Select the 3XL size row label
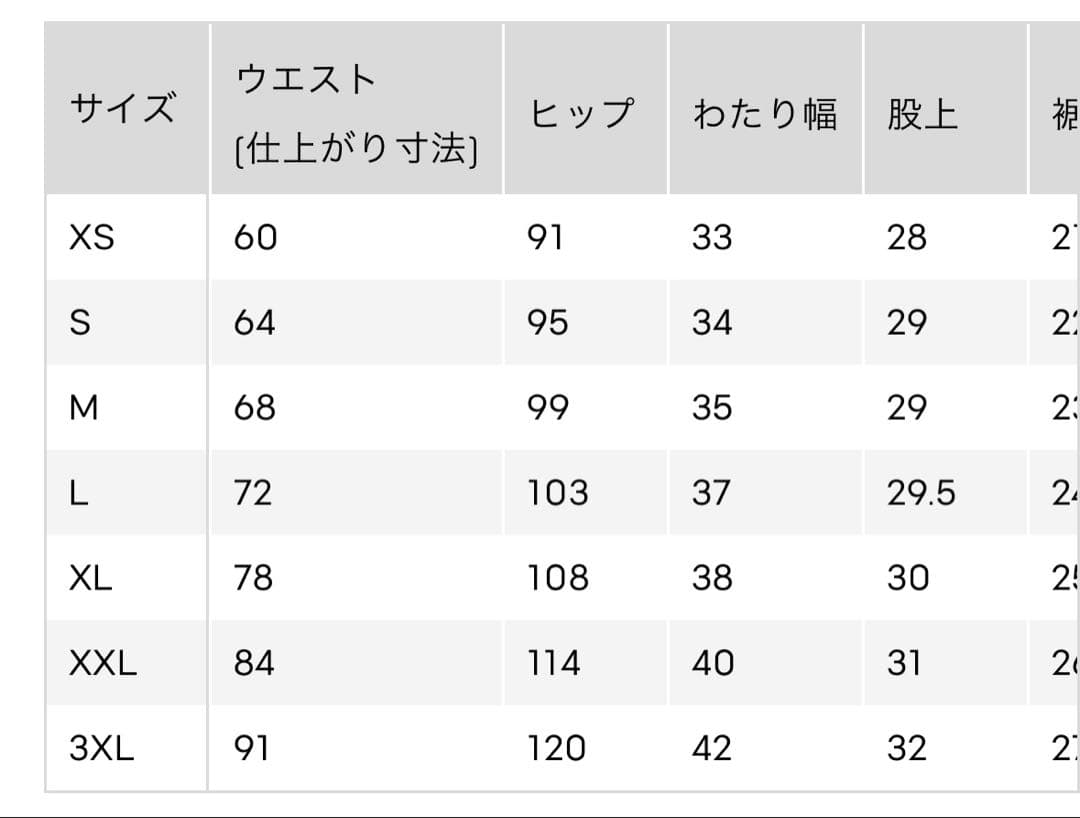The height and width of the screenshot is (818, 1080). 101,748
